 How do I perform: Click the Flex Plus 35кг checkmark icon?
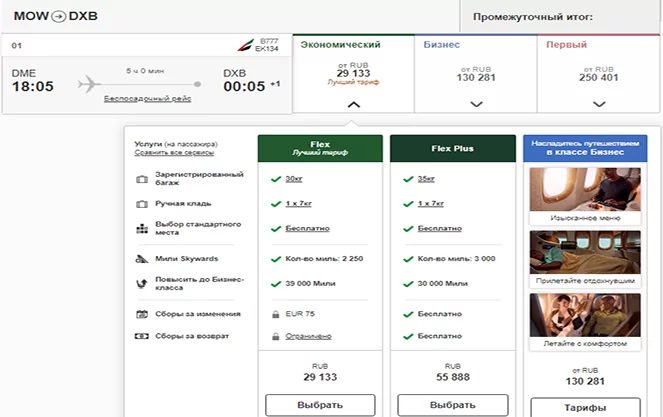pyautogui.click(x=408, y=179)
